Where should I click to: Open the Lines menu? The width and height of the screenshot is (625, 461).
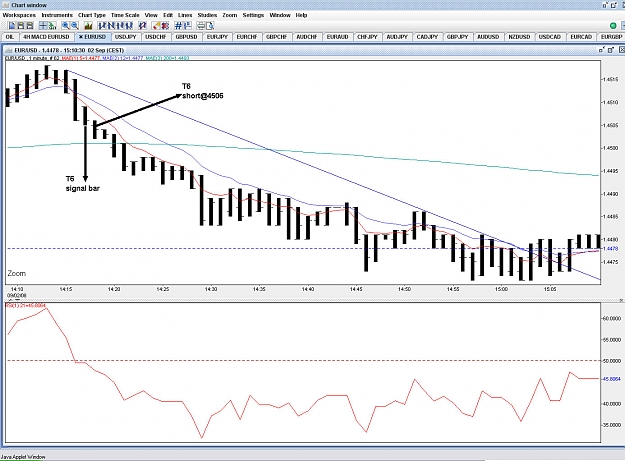(185, 15)
